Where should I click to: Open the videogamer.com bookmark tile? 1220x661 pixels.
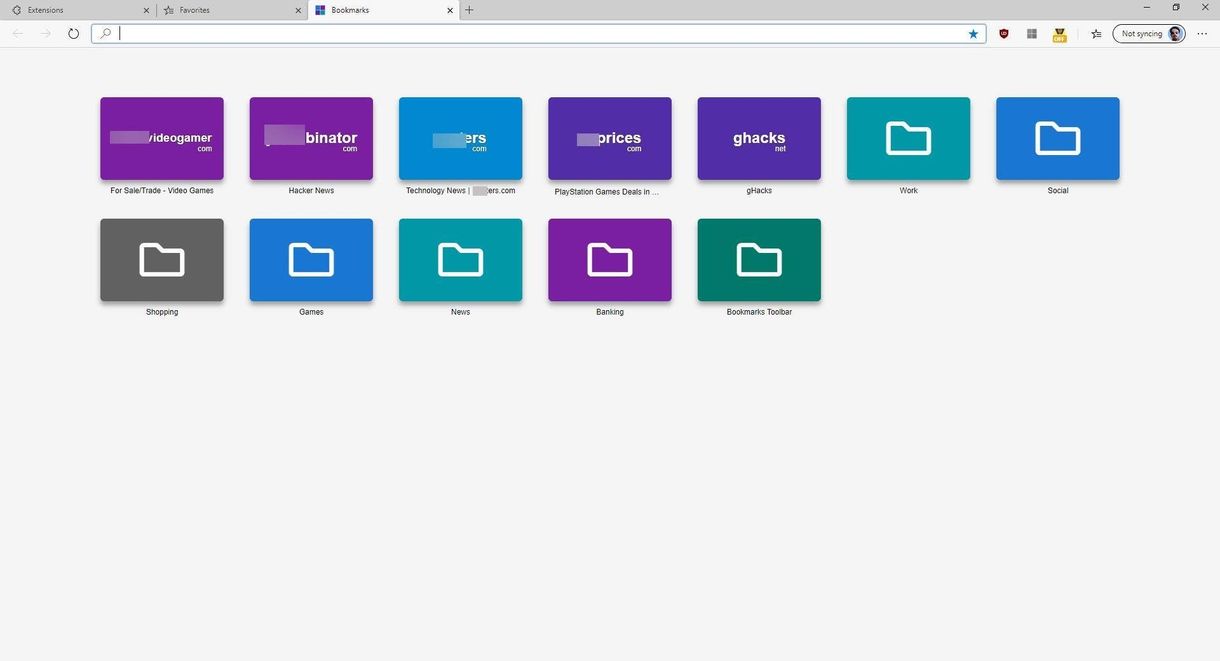[x=162, y=138]
